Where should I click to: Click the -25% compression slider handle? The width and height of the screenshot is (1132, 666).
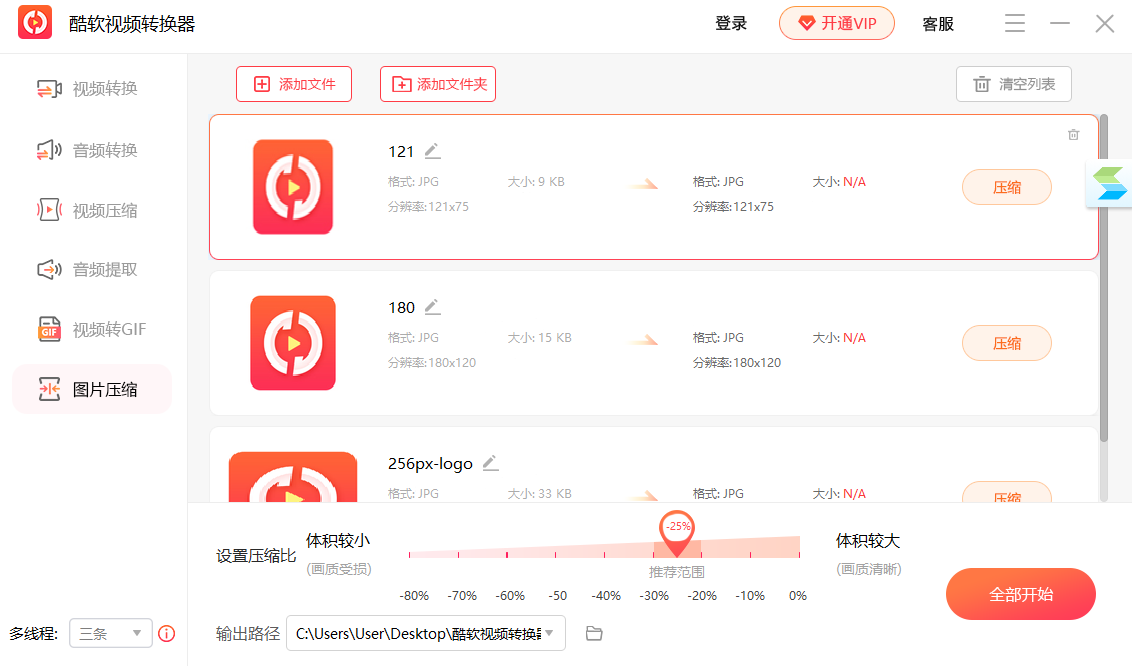click(x=677, y=534)
